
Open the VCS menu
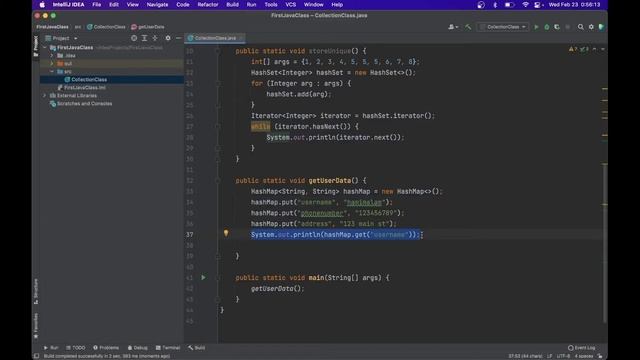tap(291, 4)
